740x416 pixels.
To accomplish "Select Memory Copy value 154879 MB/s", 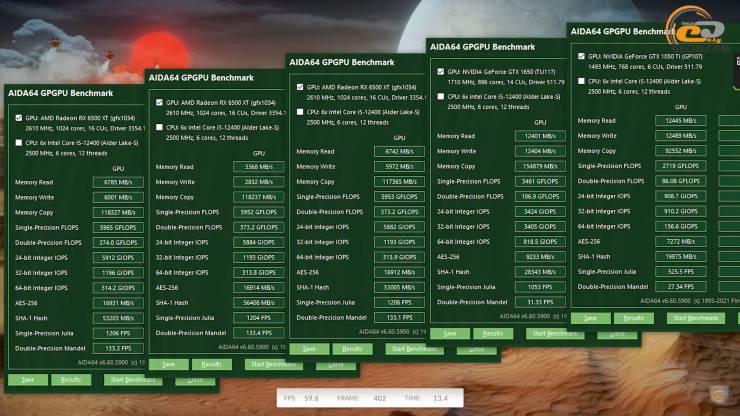I will 540,166.
